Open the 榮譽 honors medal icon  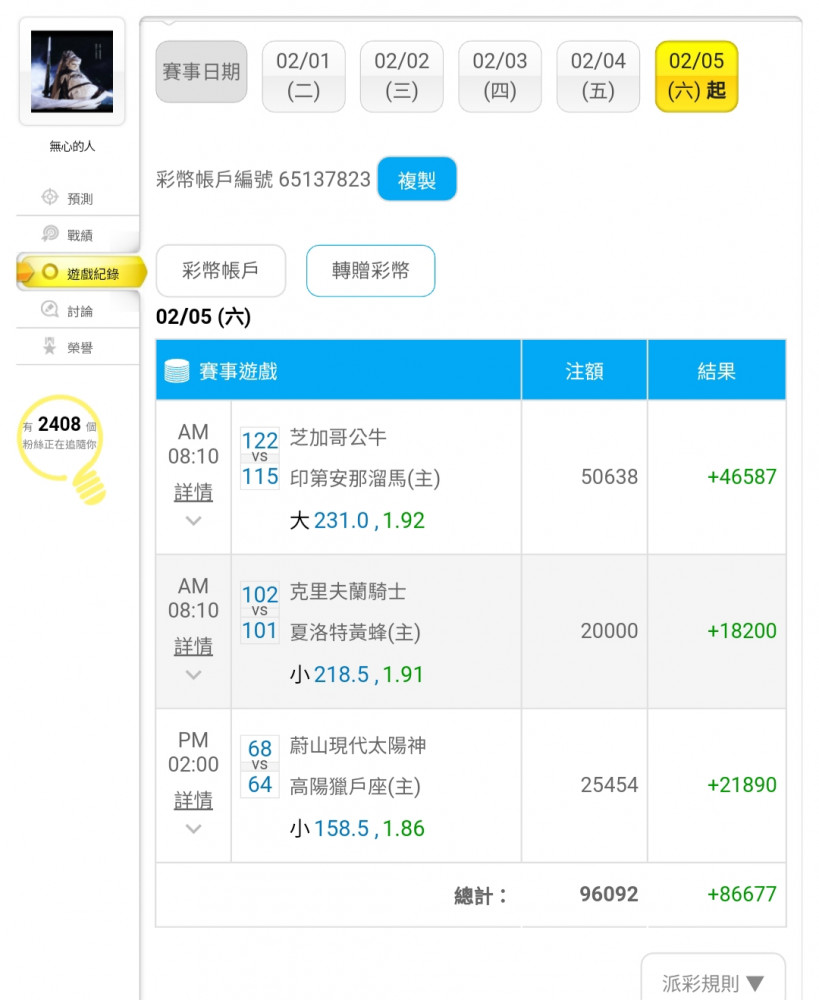pyautogui.click(x=50, y=346)
